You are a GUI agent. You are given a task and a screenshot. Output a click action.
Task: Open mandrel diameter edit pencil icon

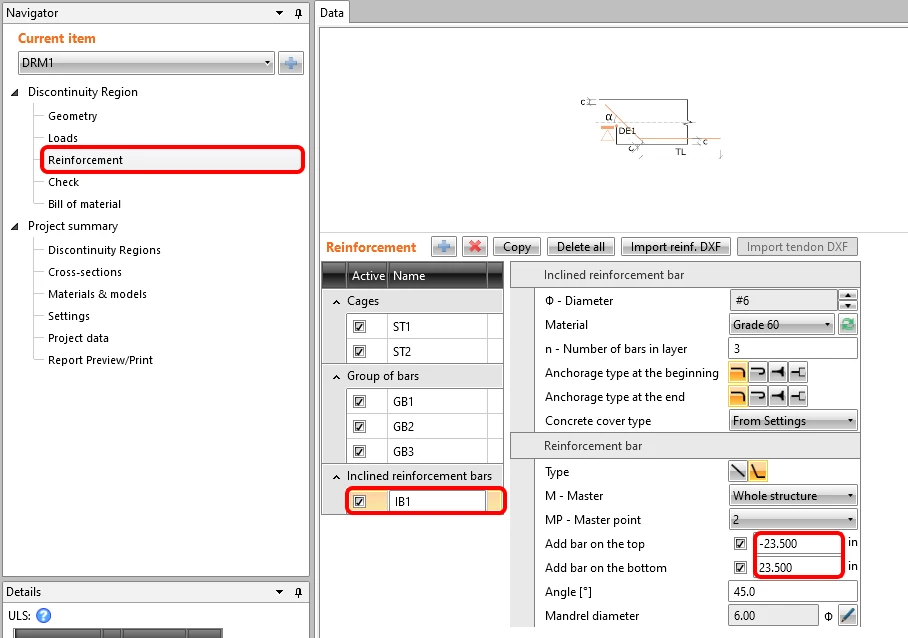(848, 615)
